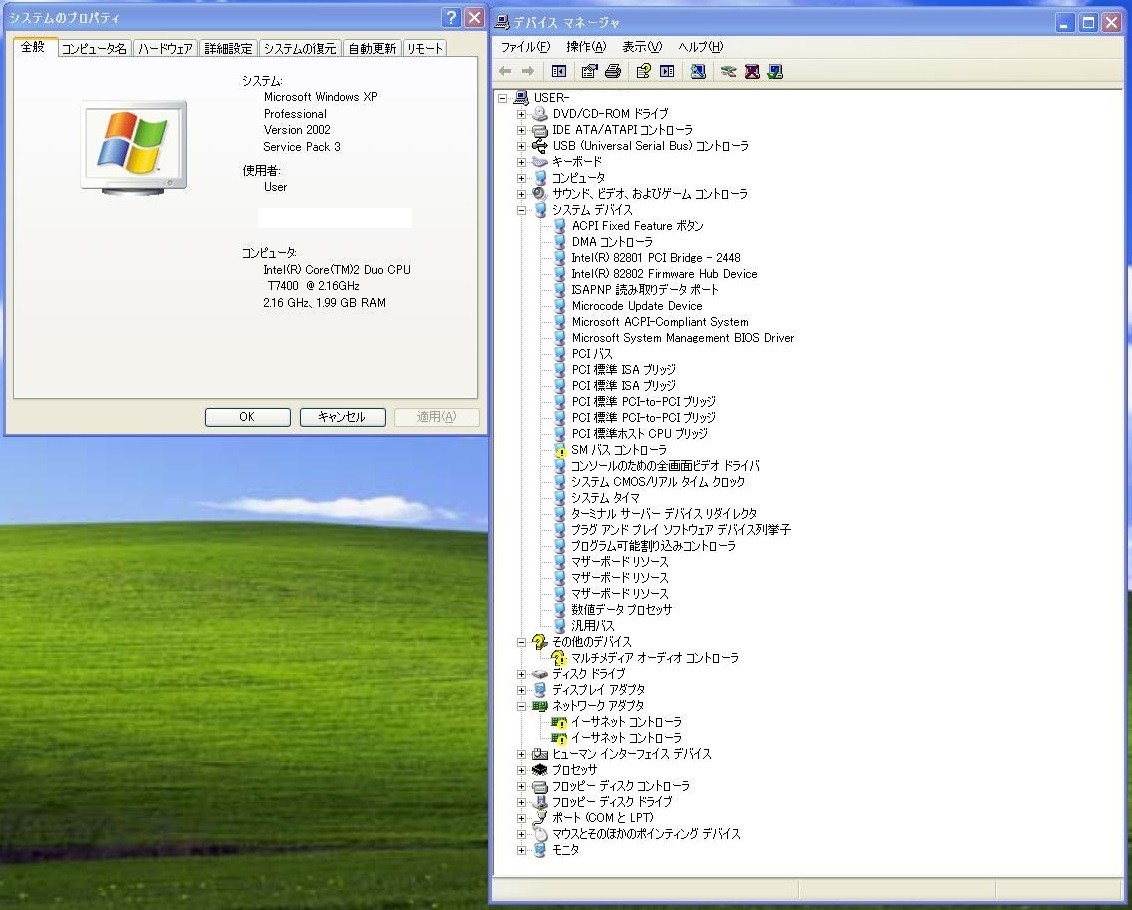Select Intel(R) 82802 Firmware Hub Device
This screenshot has height=910, width=1132.
pos(664,274)
